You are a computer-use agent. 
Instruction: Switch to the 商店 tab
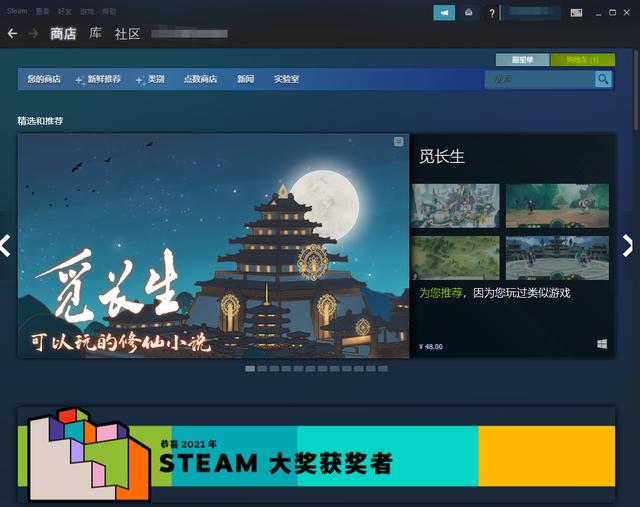pyautogui.click(x=63, y=33)
